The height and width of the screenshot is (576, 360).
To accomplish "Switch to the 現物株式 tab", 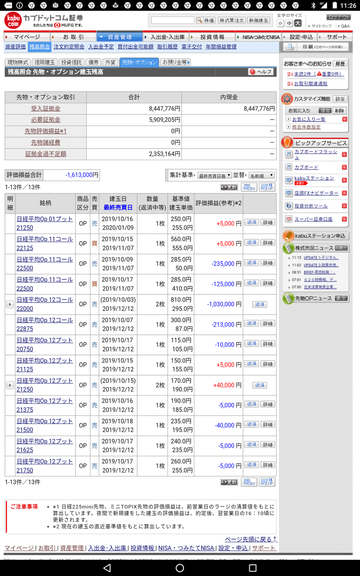I will pos(18,62).
